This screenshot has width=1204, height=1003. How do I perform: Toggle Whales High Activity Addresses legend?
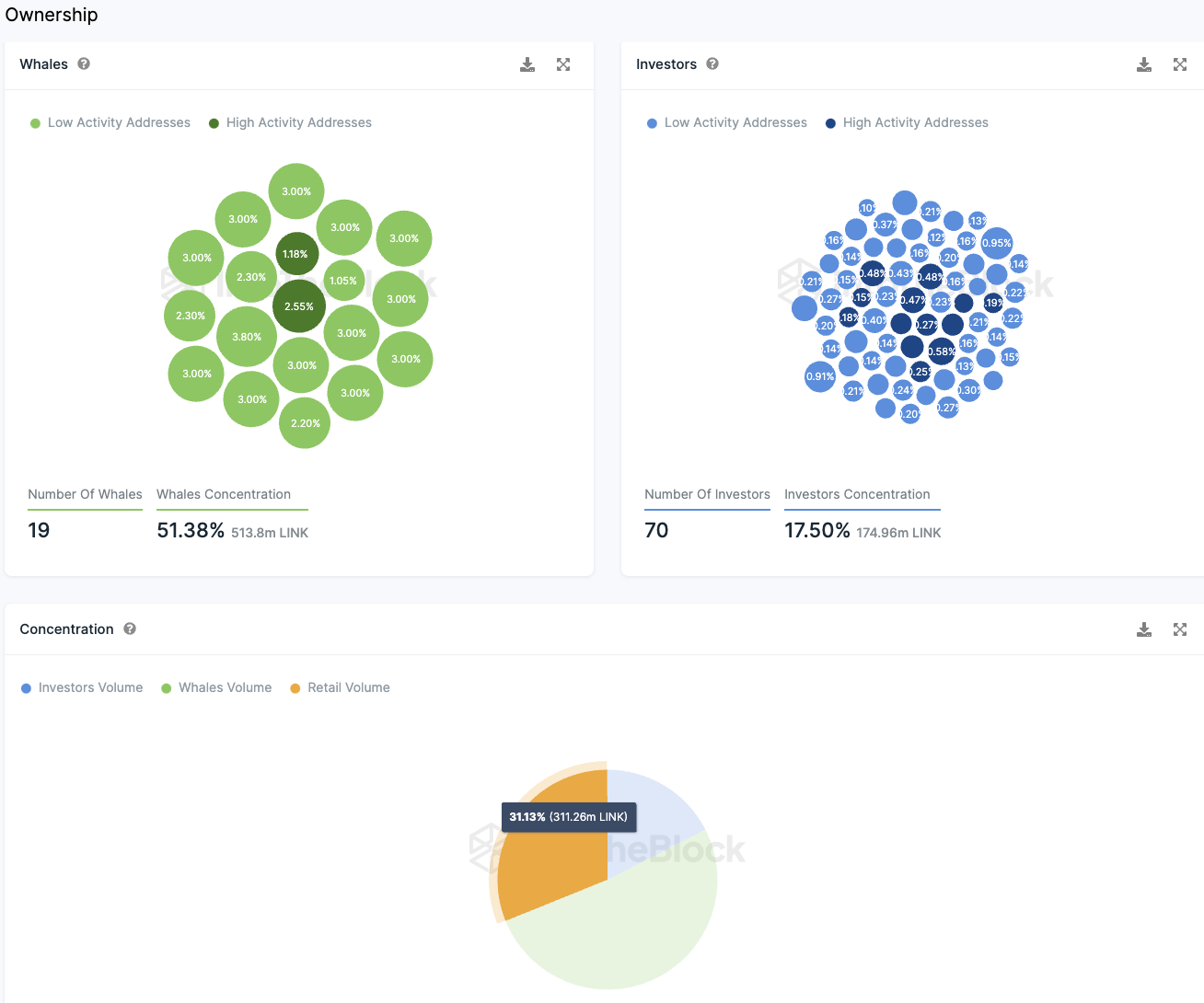290,122
